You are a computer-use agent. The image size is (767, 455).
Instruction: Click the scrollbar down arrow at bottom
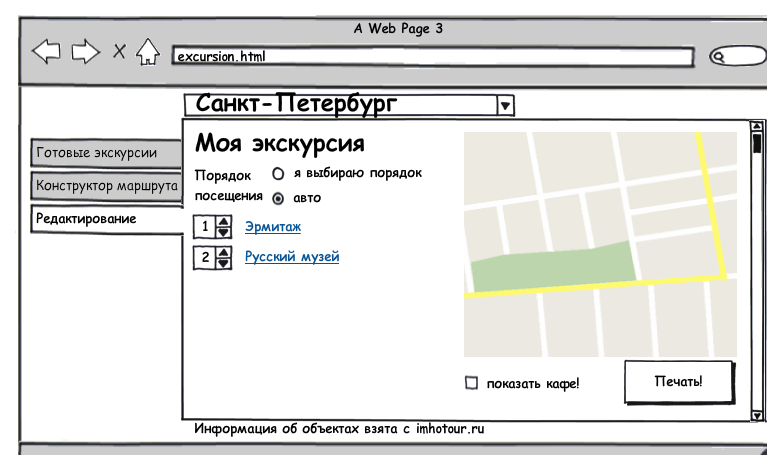[757, 414]
